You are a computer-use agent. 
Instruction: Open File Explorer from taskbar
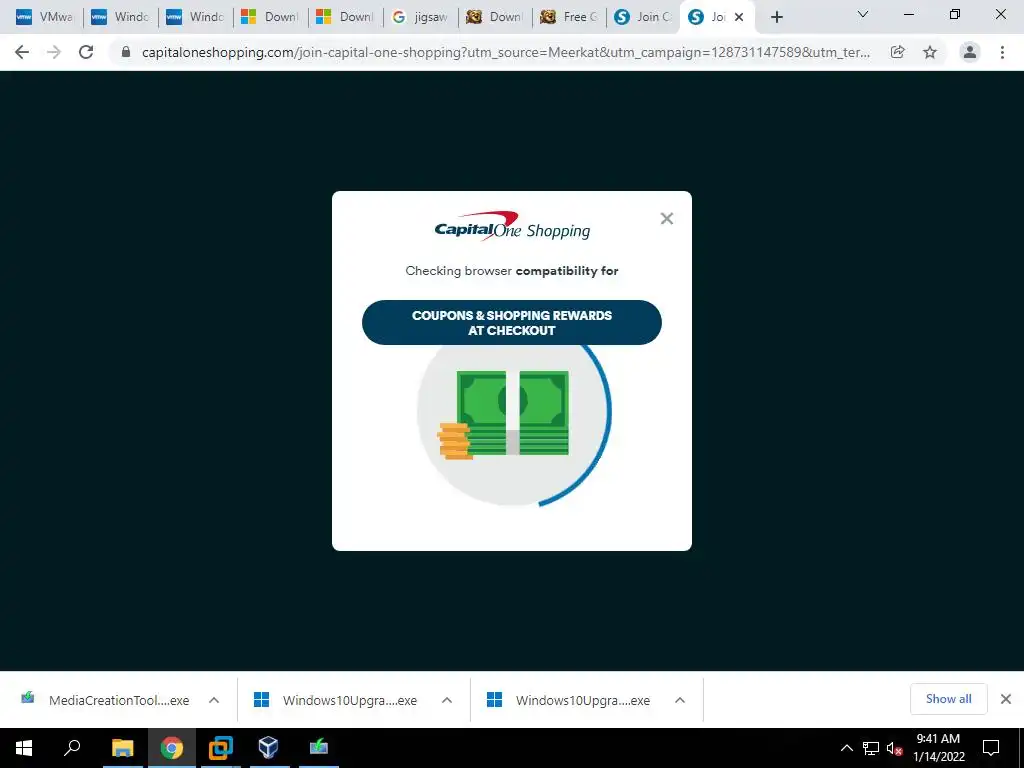coord(122,747)
